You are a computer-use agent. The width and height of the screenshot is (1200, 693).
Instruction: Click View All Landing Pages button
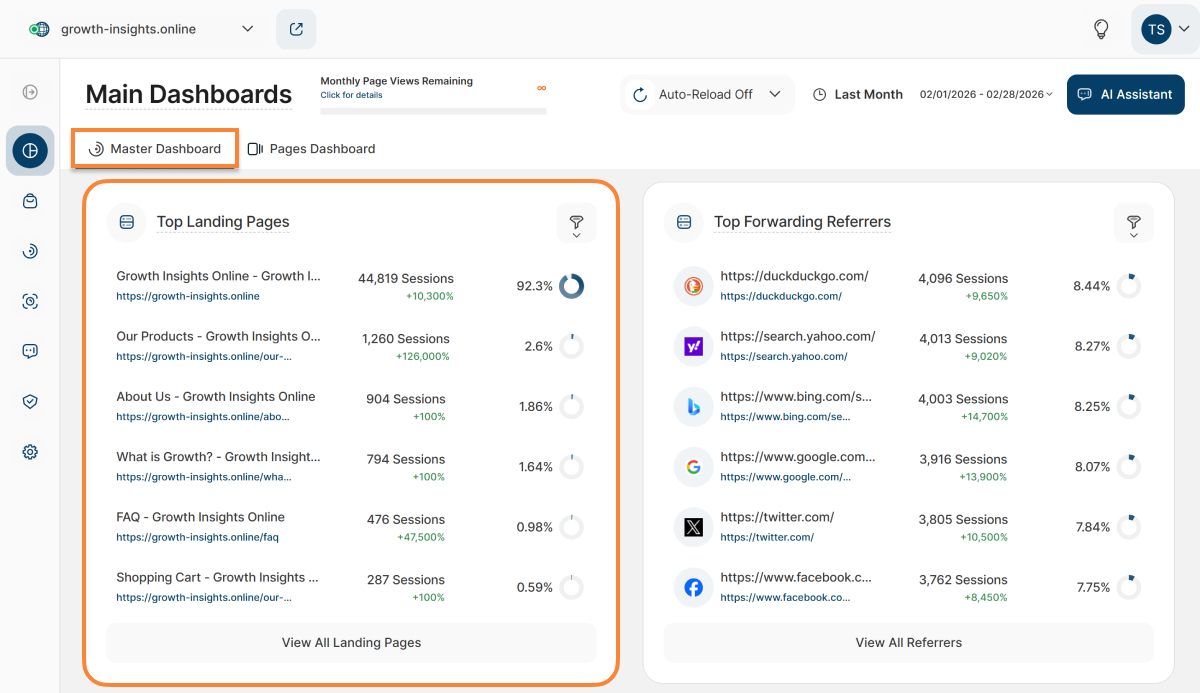351,642
